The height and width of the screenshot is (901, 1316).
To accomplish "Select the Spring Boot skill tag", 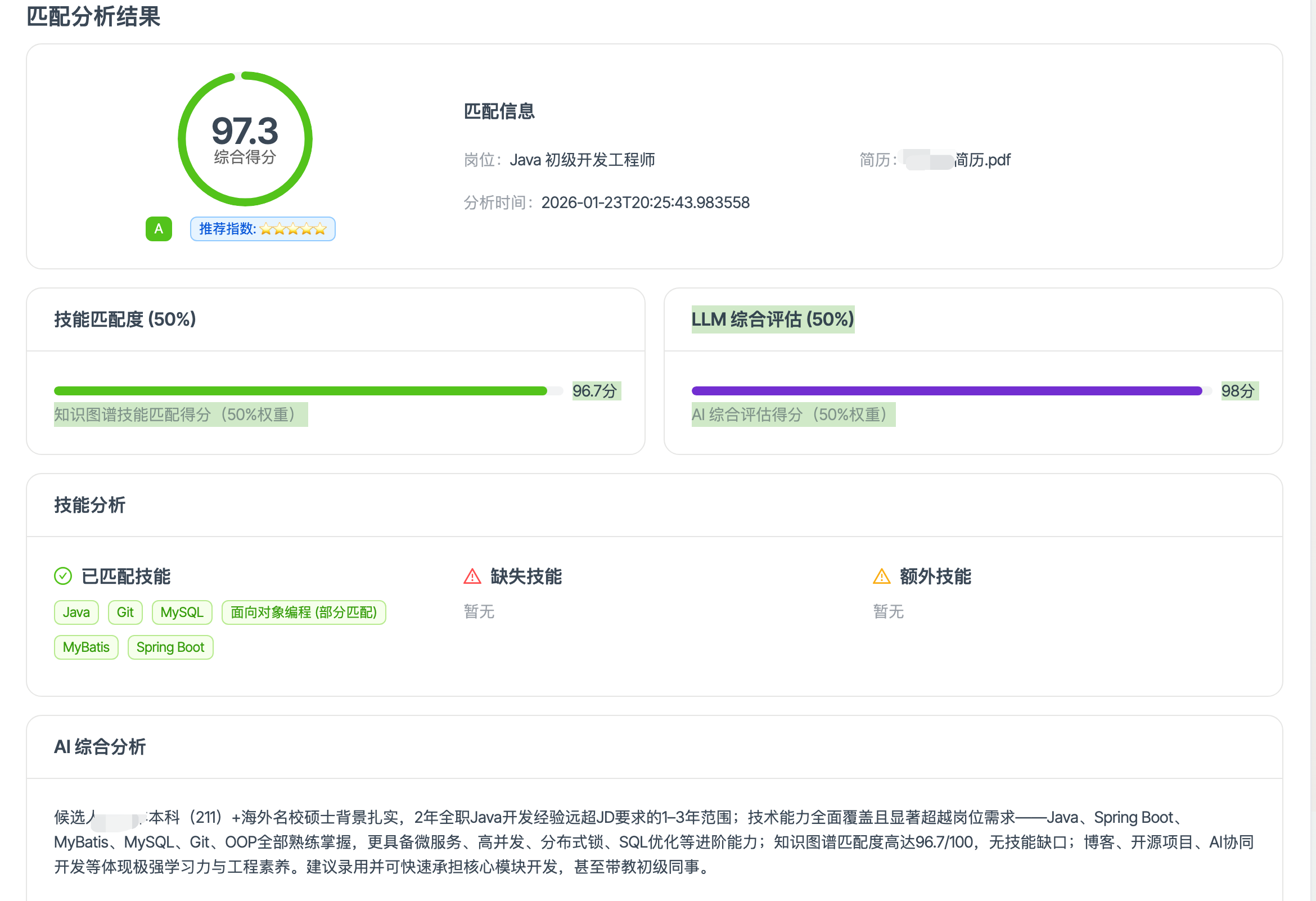I will pos(170,647).
